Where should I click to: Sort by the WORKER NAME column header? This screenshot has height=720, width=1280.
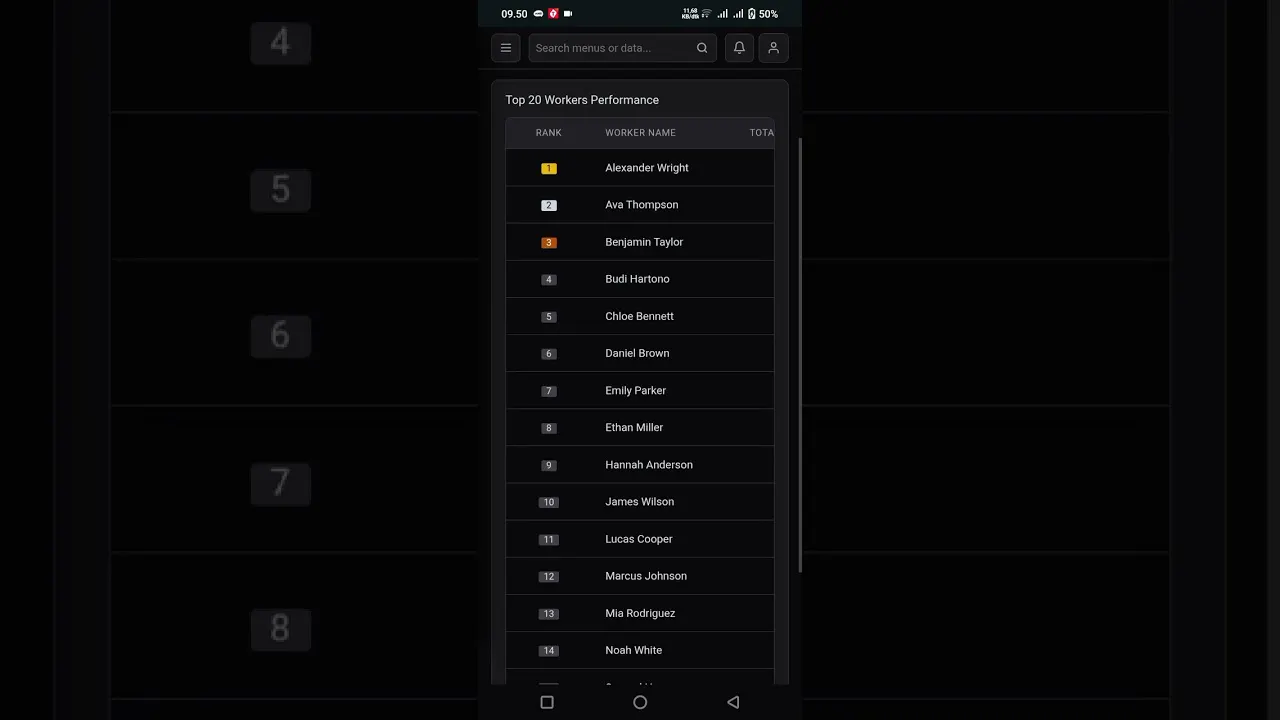[640, 133]
